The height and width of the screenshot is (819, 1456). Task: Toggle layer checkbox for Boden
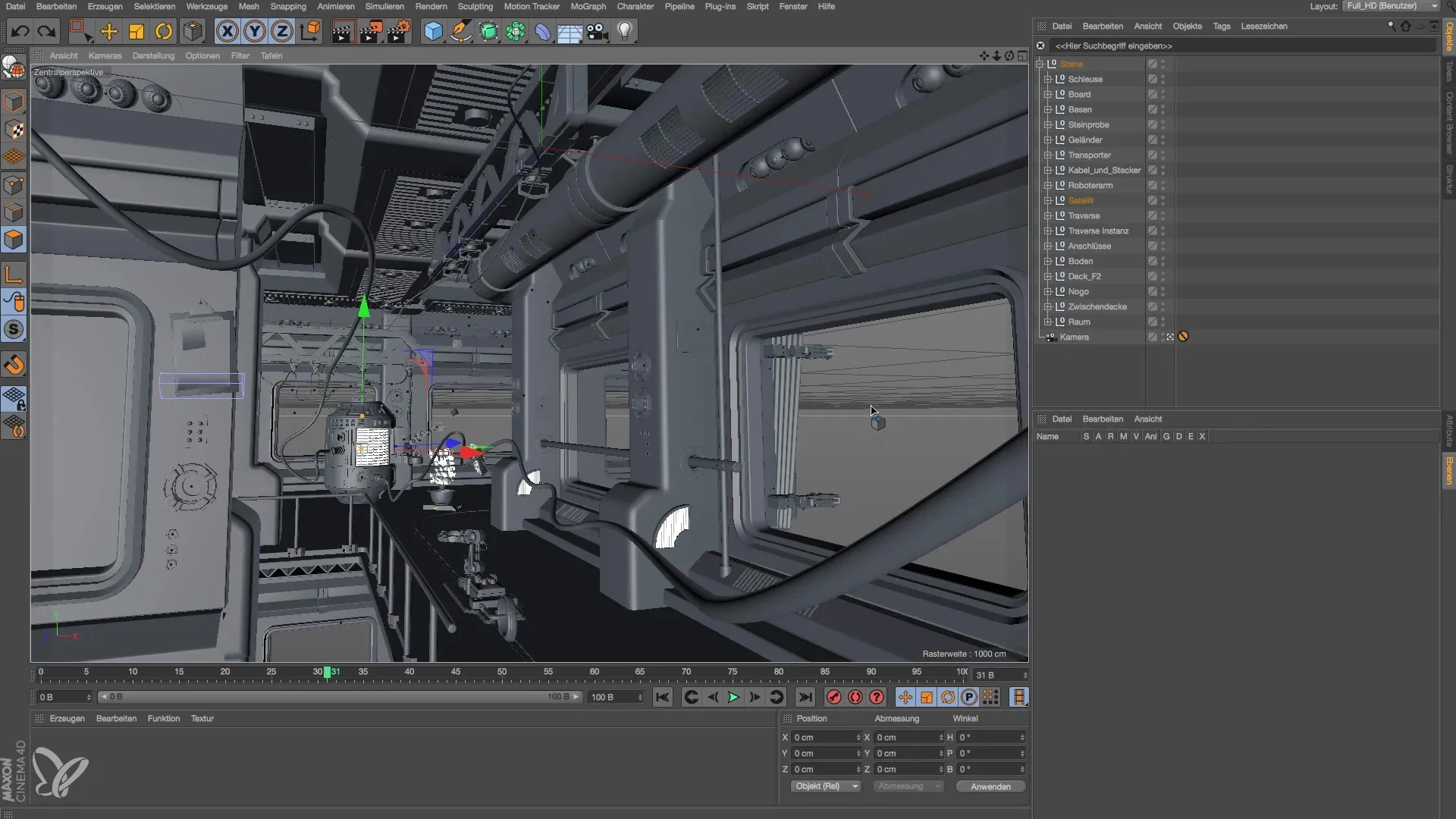pyautogui.click(x=1152, y=261)
